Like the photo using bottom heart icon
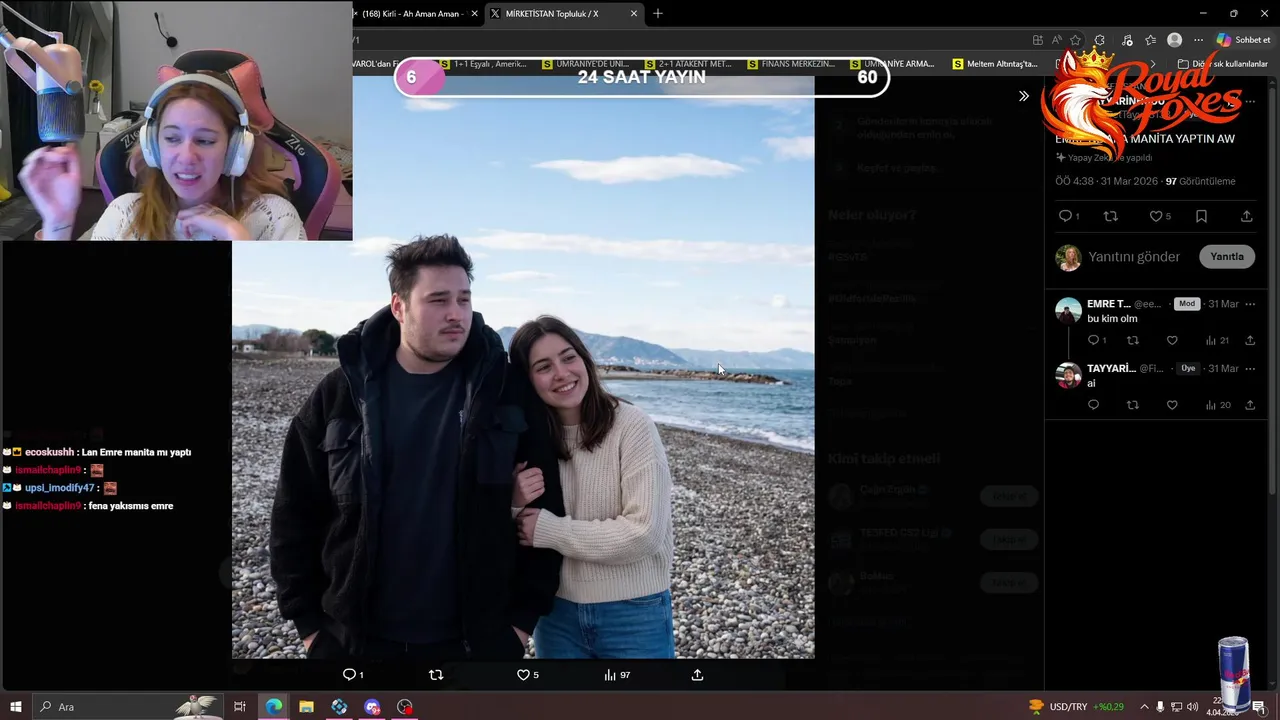Screen dimensions: 1280x720 click(522, 675)
